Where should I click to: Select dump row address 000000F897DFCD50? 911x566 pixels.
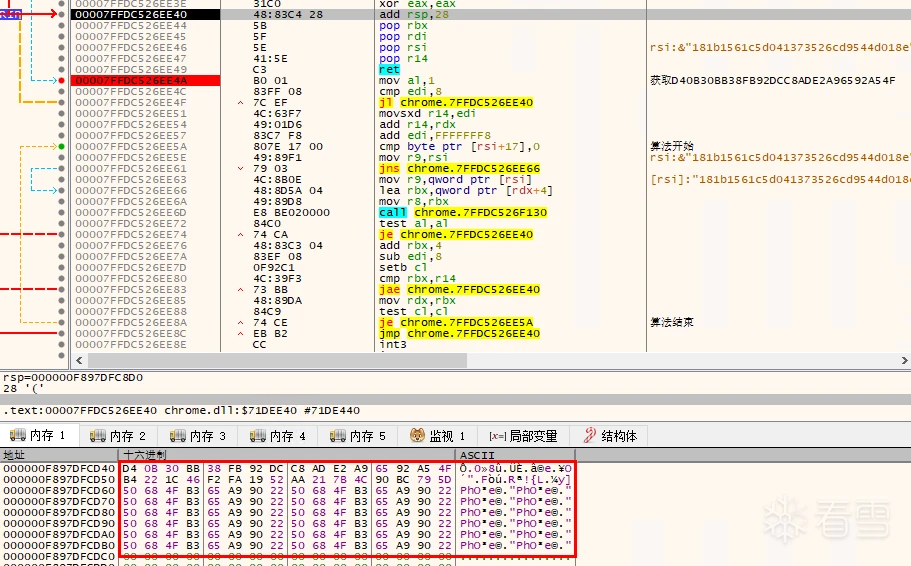(x=59, y=479)
